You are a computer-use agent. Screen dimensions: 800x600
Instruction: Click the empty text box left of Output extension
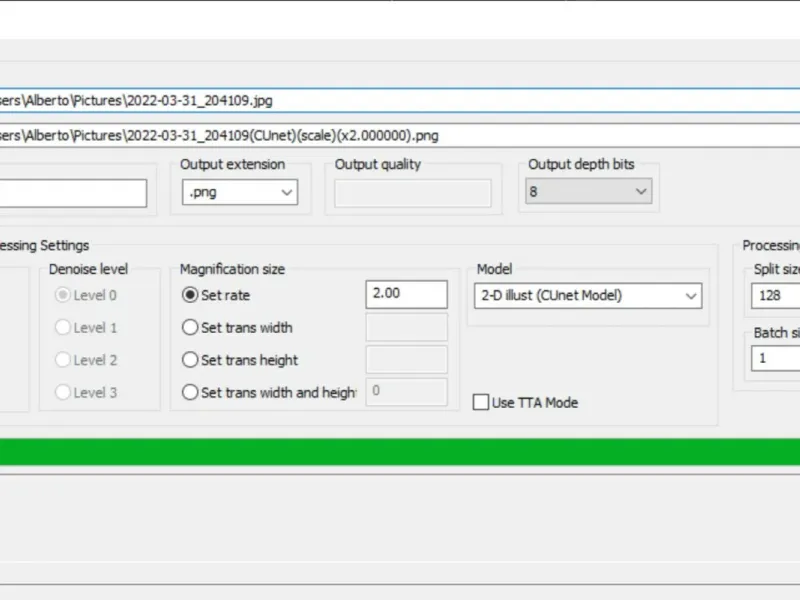click(x=73, y=193)
